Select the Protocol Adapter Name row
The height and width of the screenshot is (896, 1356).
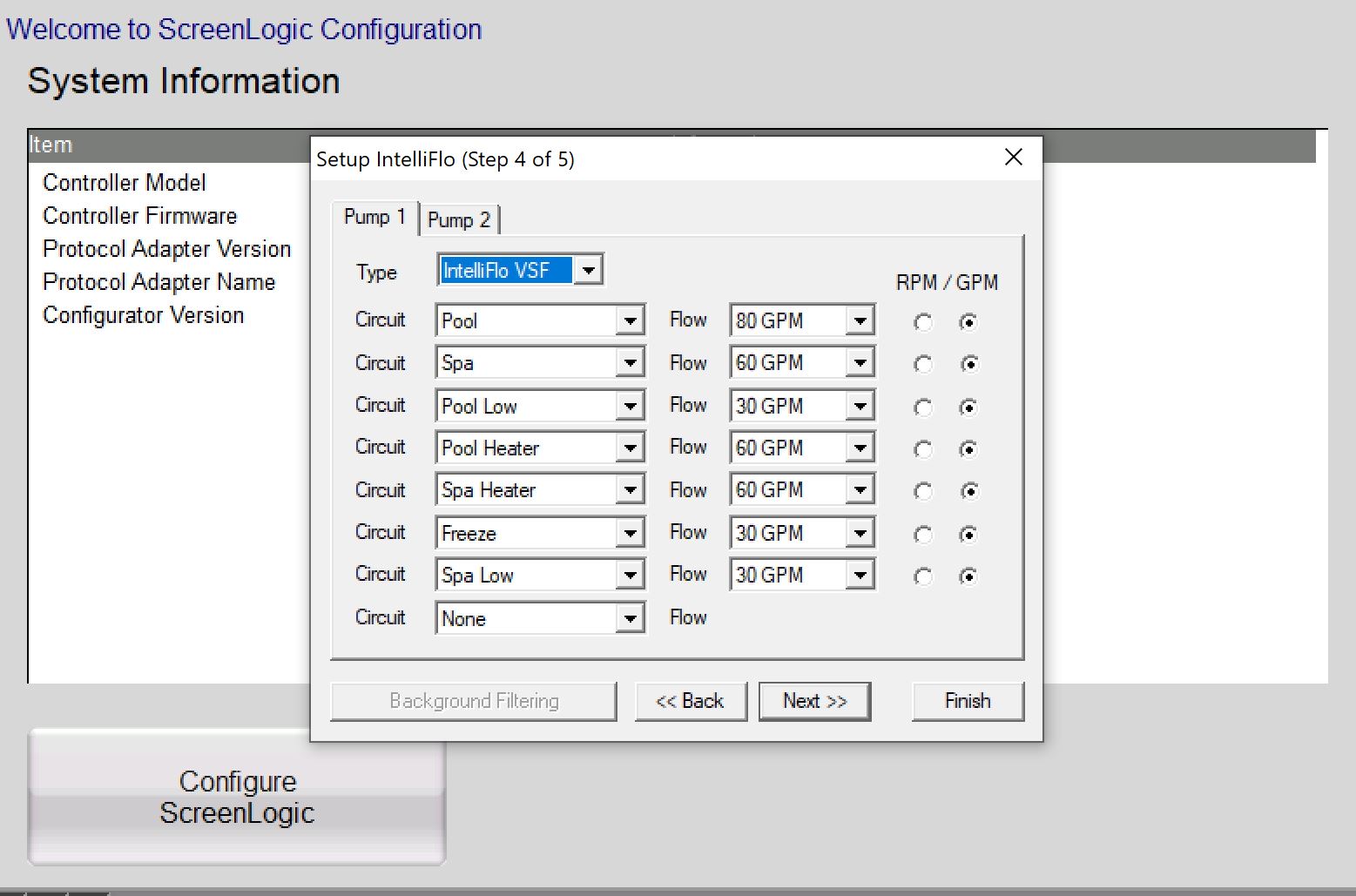coord(159,282)
